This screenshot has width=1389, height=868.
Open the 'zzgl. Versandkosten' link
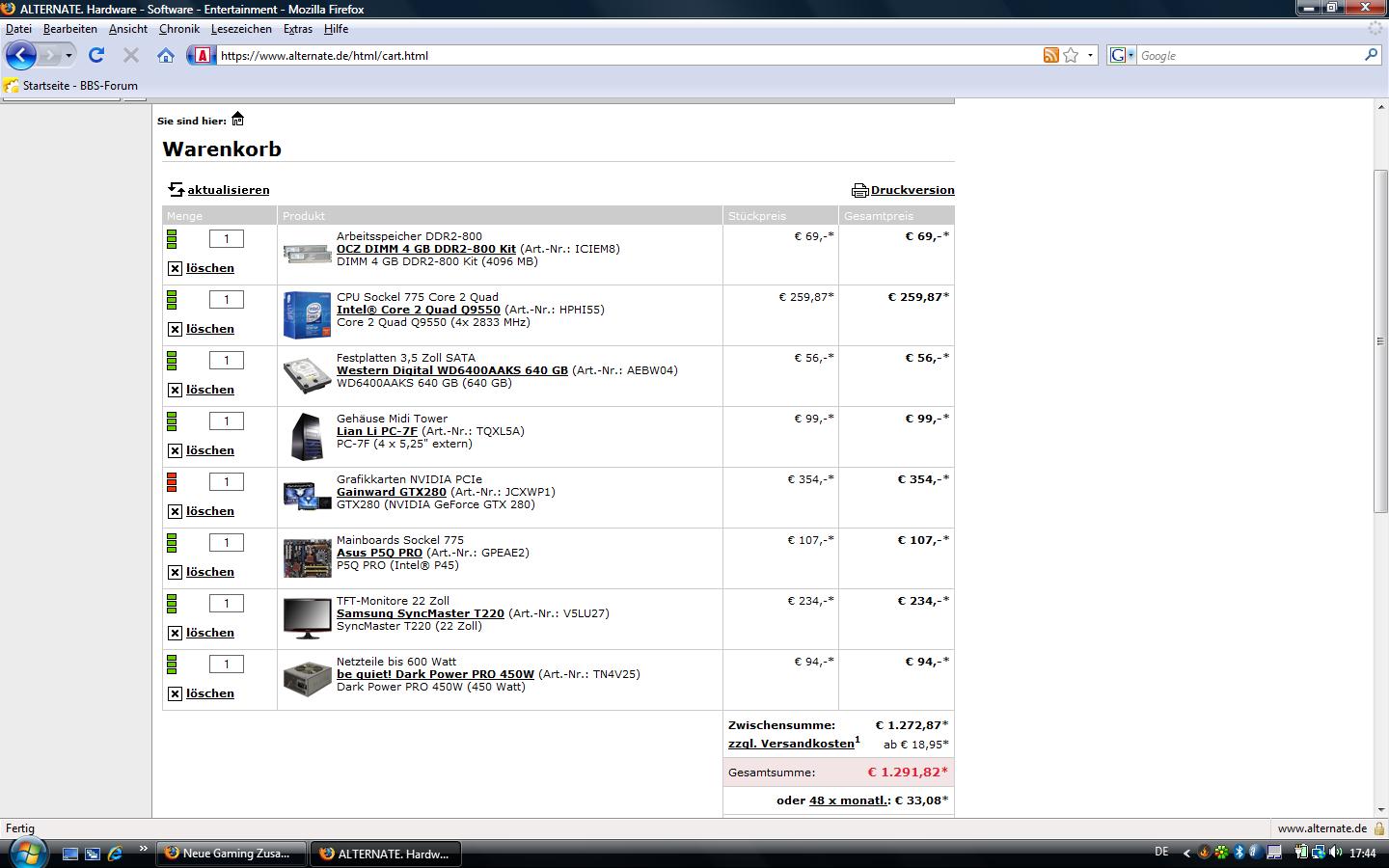[791, 744]
